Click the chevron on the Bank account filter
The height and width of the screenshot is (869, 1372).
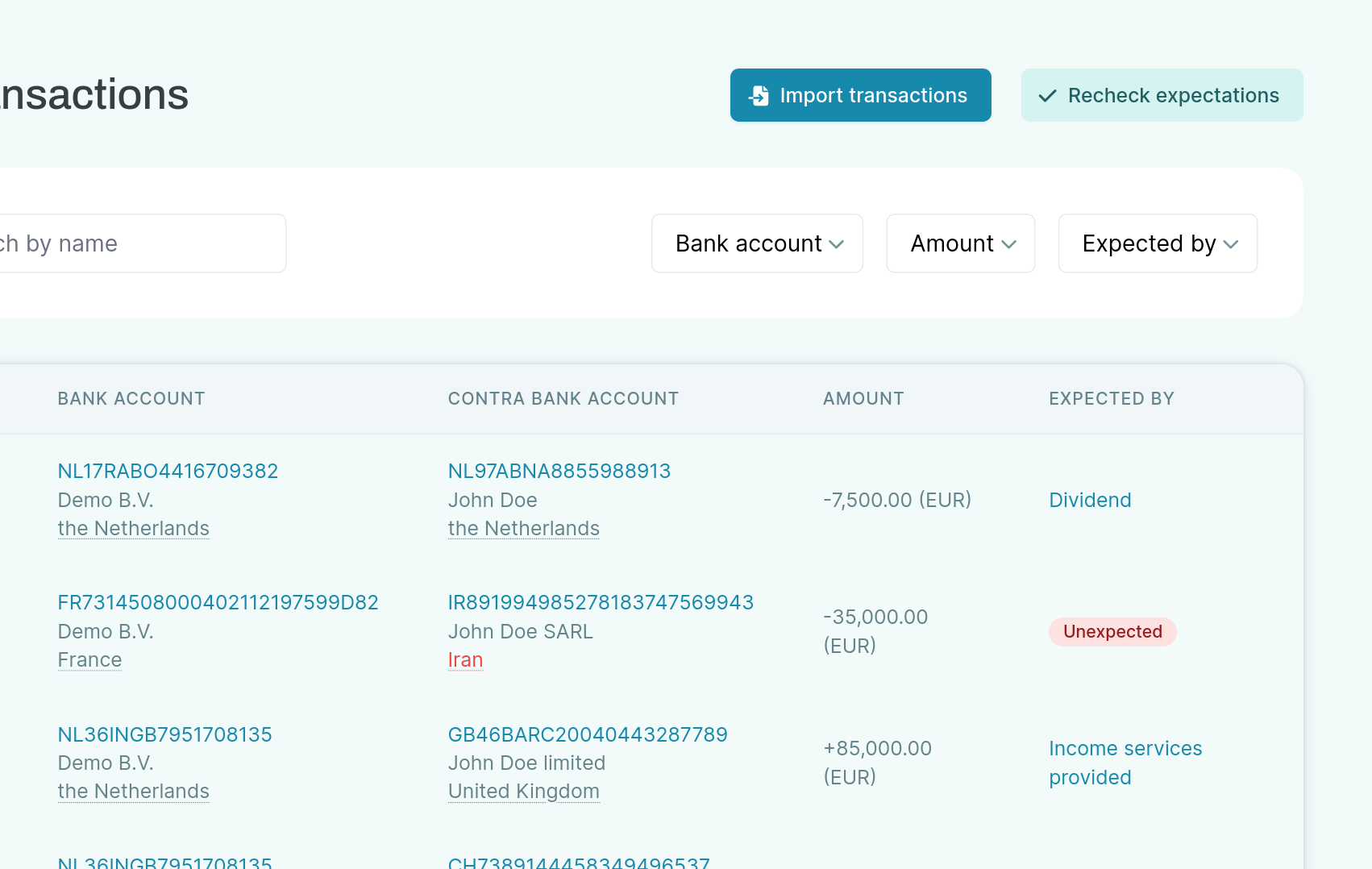[837, 243]
